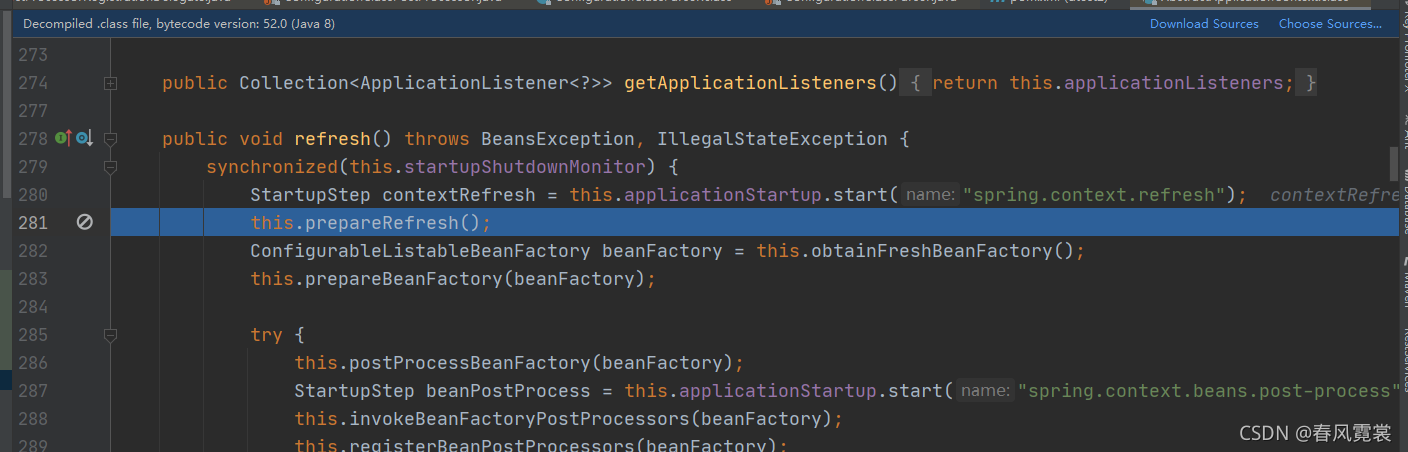Click BeansException in the throws clause
Screen dimensions: 1408x452
click(557, 139)
